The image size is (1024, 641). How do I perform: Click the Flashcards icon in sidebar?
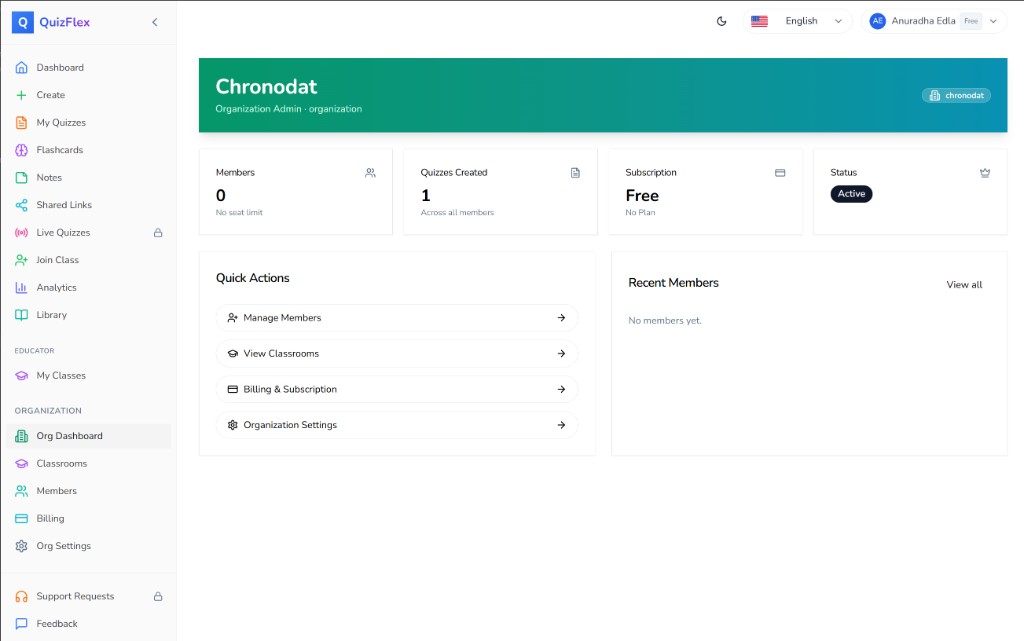22,150
